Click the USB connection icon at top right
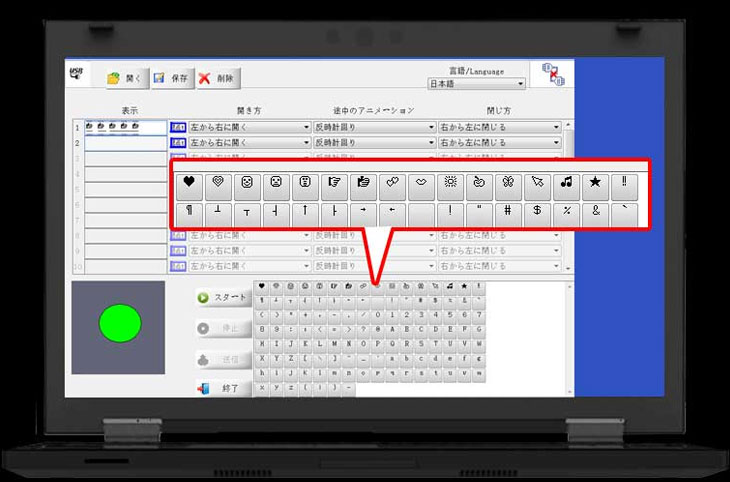730x482 pixels. pyautogui.click(x=551, y=76)
